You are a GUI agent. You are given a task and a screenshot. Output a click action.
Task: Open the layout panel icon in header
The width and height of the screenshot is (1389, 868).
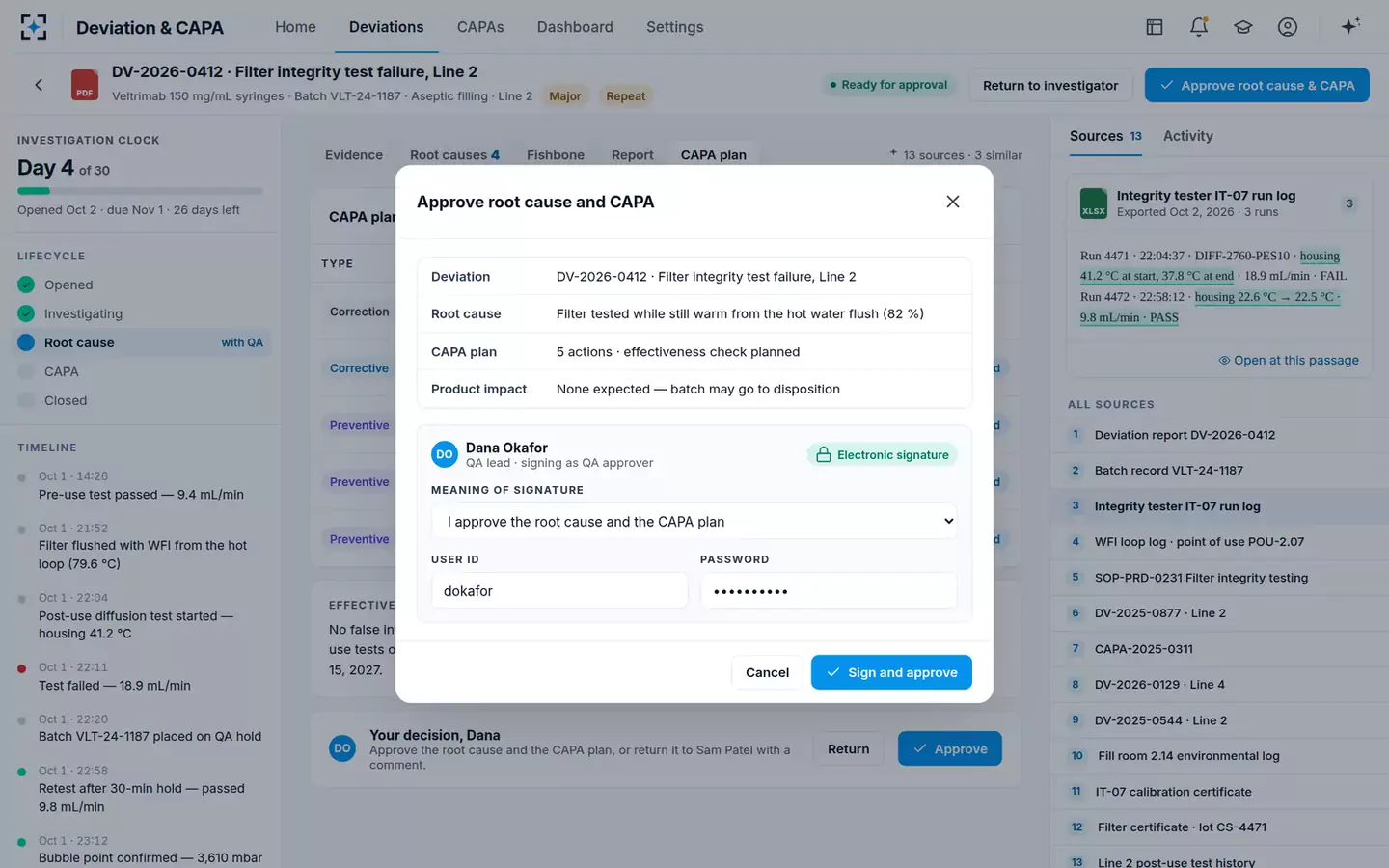(x=1155, y=27)
